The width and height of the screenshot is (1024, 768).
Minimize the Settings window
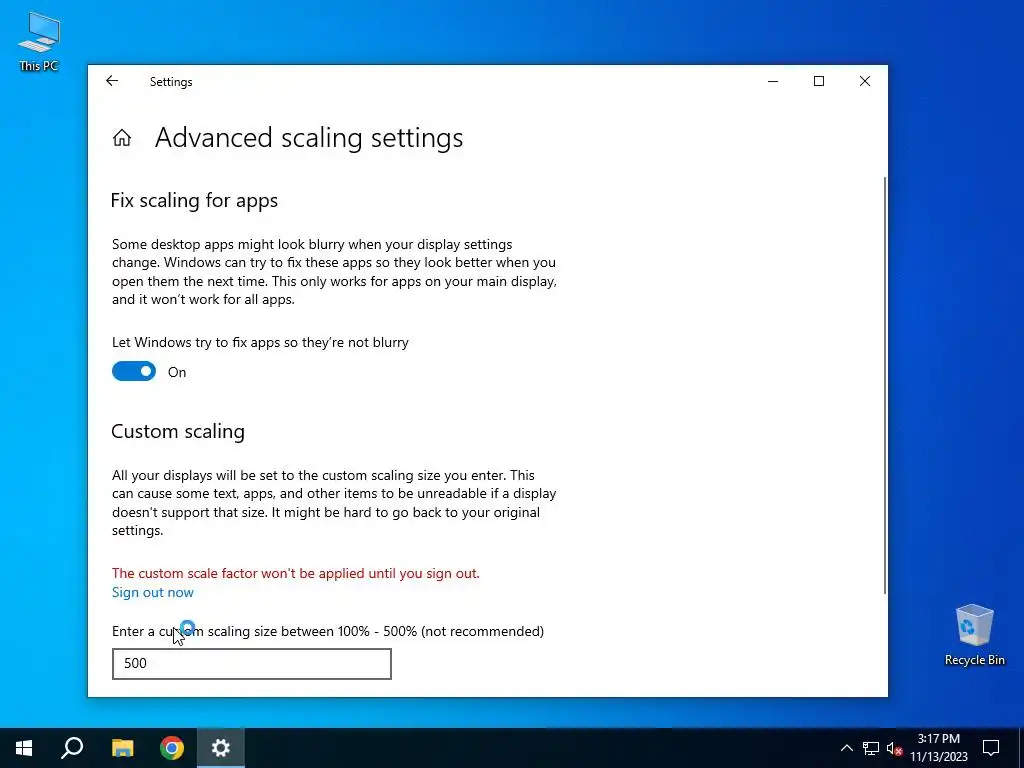(x=773, y=81)
